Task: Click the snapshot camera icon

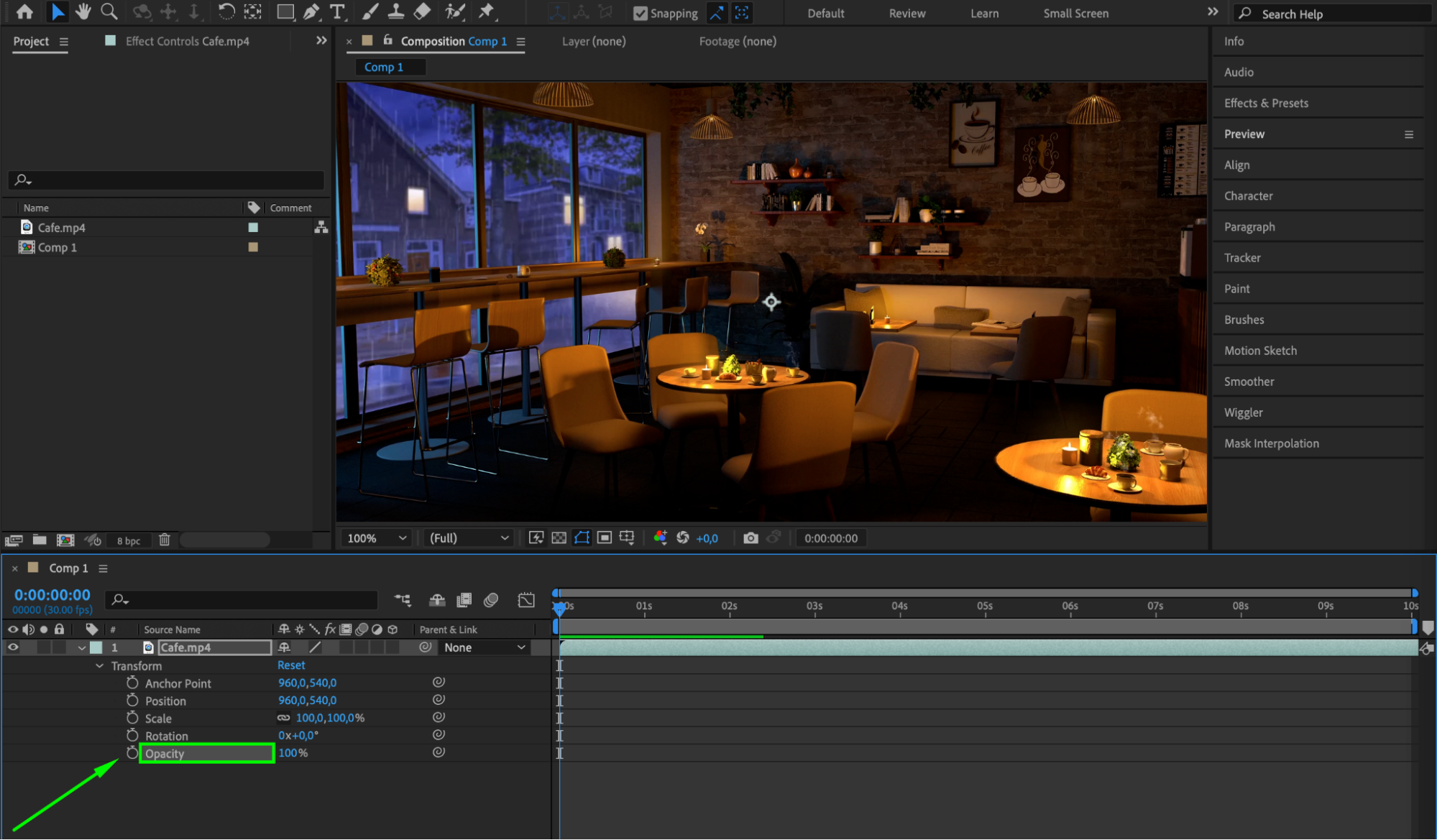Action: (x=750, y=538)
